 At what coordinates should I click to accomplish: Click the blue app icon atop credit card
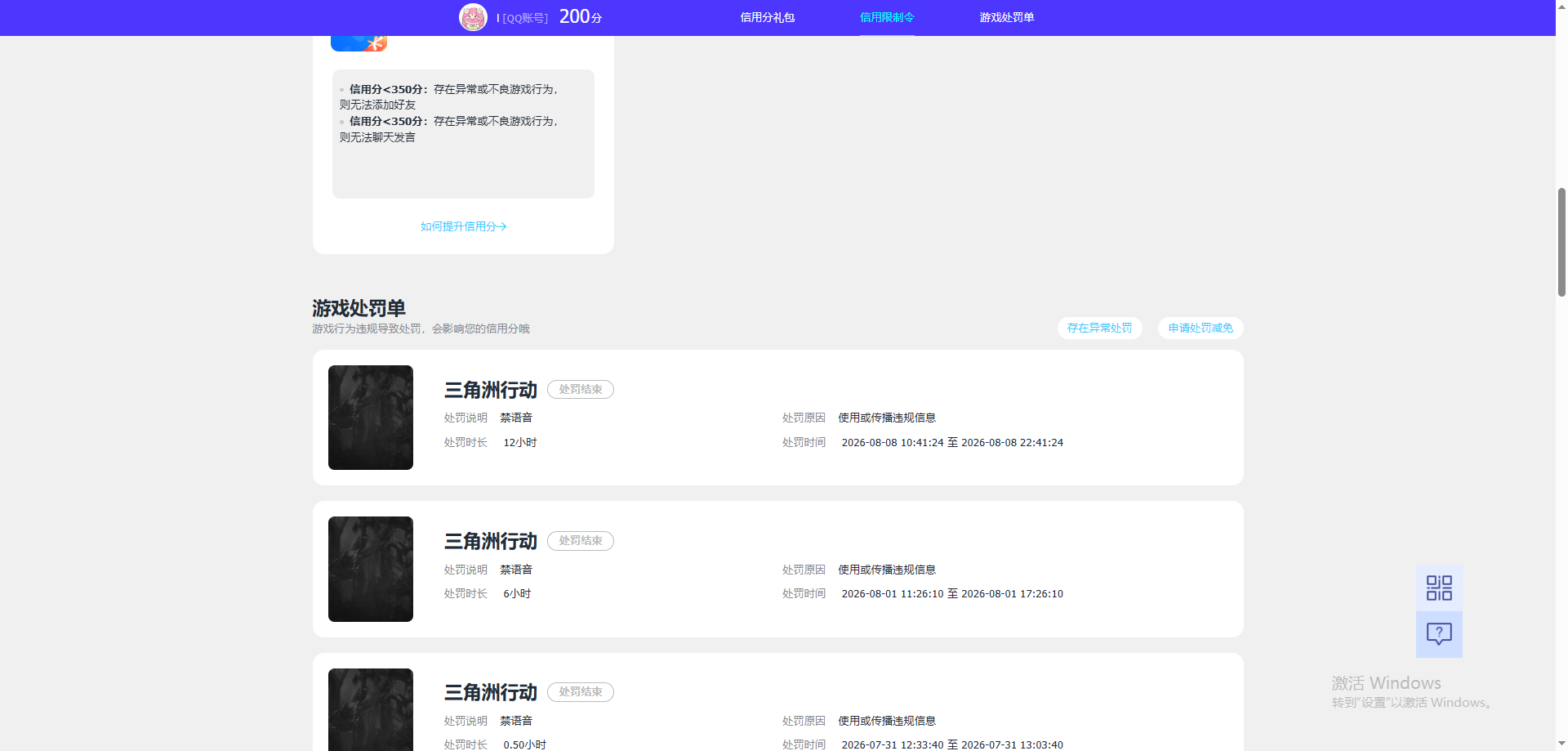click(359, 43)
